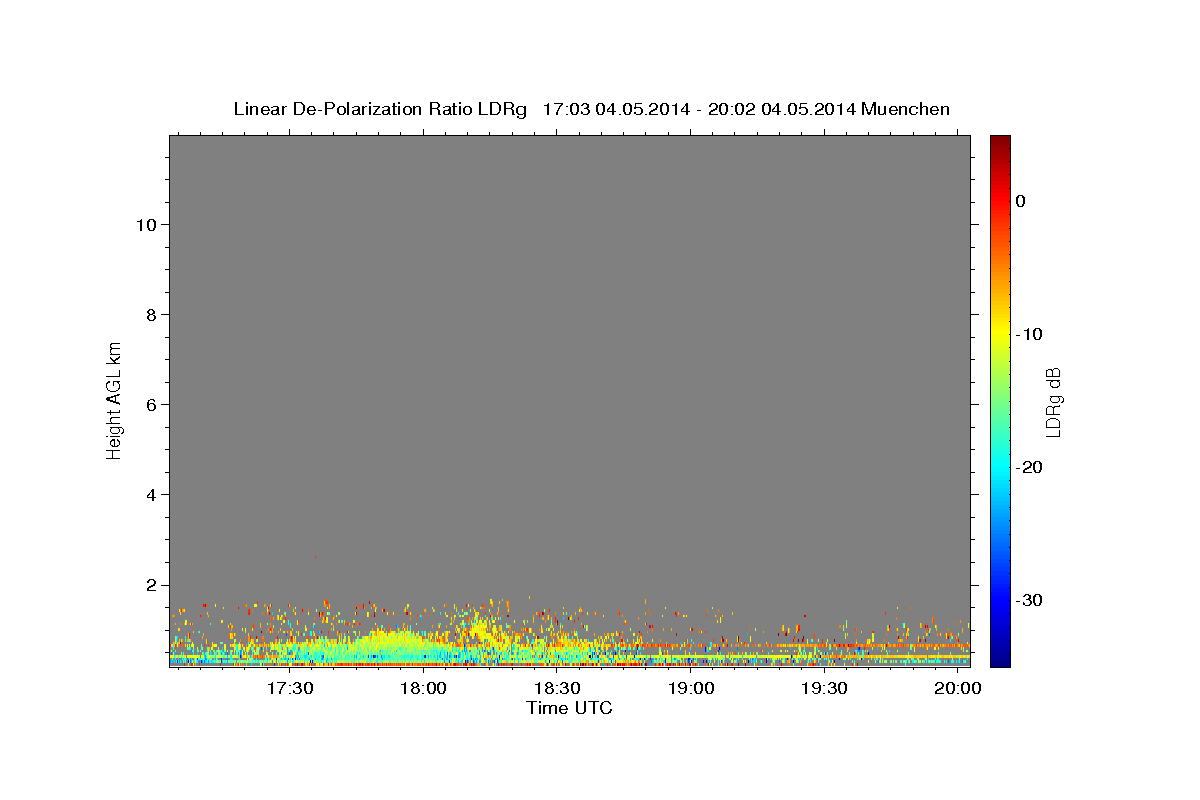Select the 20:00 time tick label

point(958,689)
